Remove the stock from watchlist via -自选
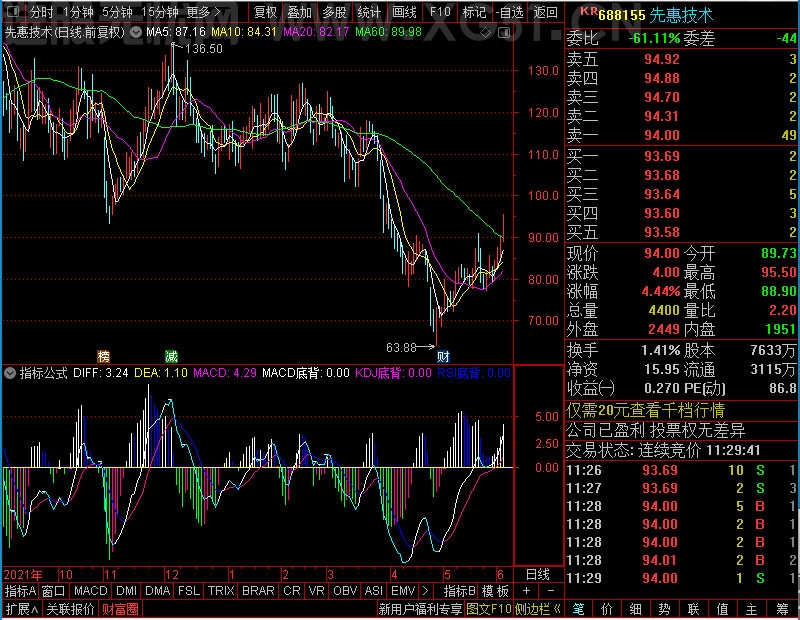800x620 pixels. pos(509,11)
